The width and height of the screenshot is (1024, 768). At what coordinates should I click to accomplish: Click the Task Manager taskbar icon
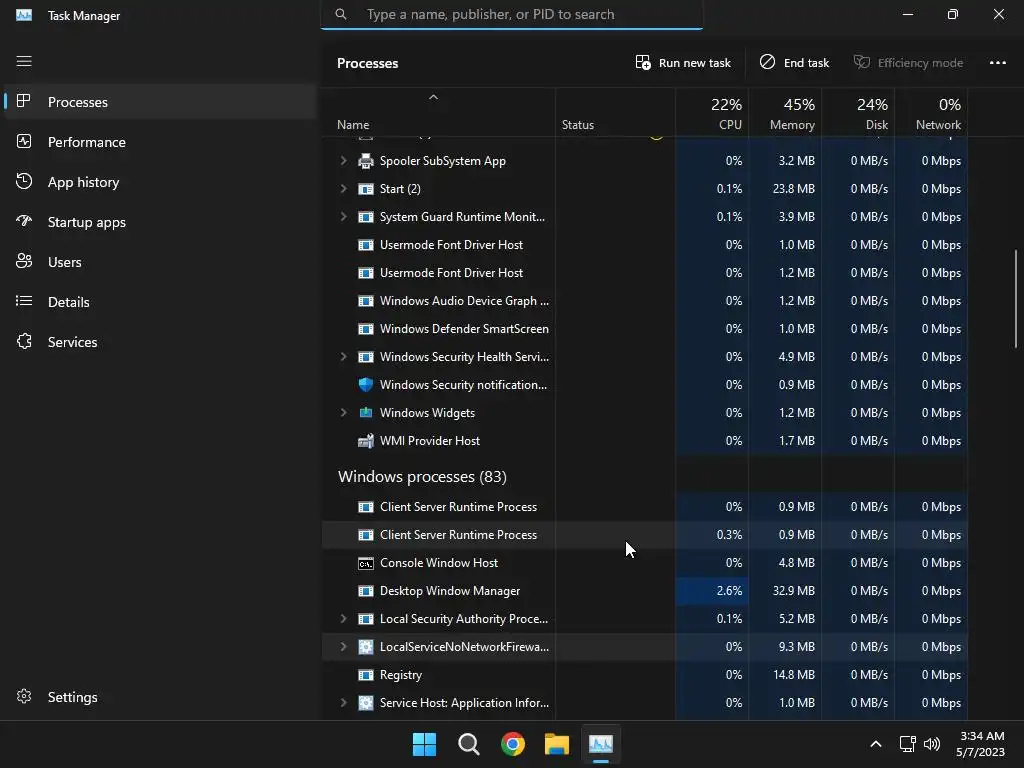(x=601, y=744)
